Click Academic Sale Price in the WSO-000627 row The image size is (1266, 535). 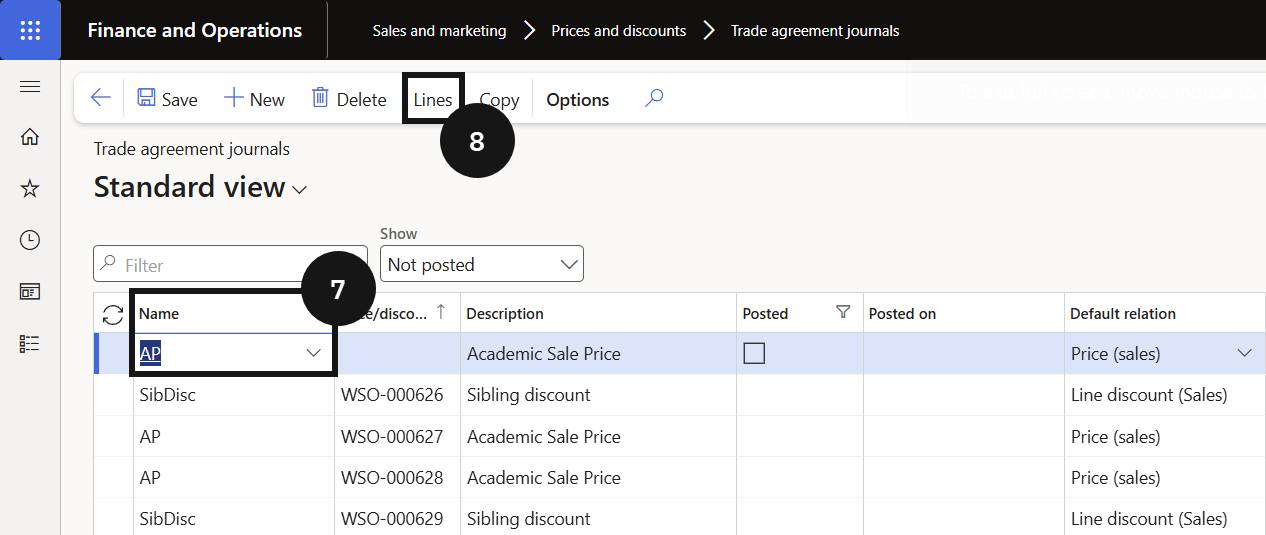point(544,437)
